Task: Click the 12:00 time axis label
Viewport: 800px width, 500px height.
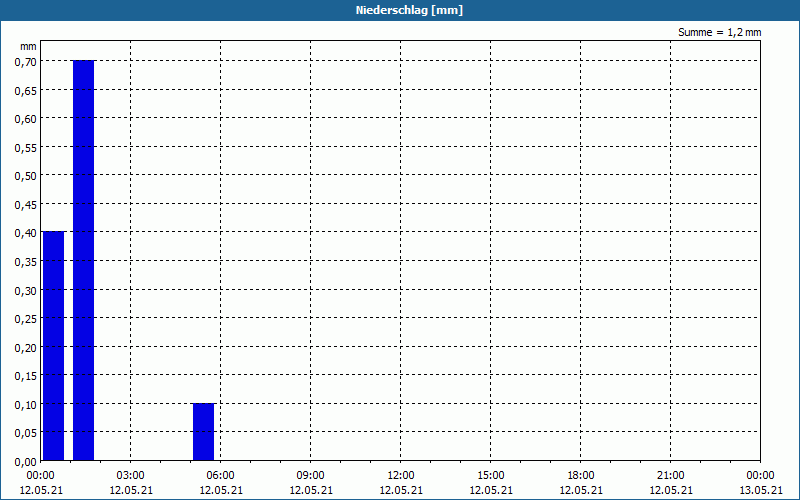Action: pyautogui.click(x=401, y=476)
